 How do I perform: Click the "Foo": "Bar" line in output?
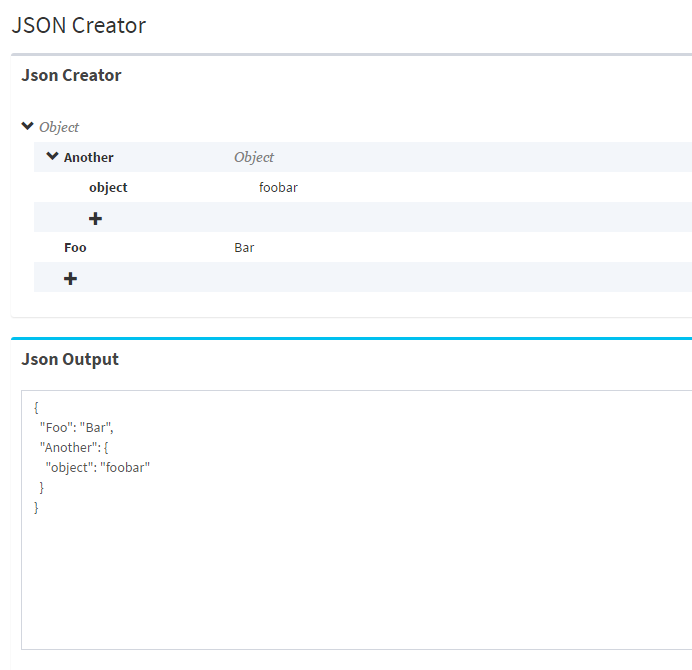pyautogui.click(x=77, y=428)
